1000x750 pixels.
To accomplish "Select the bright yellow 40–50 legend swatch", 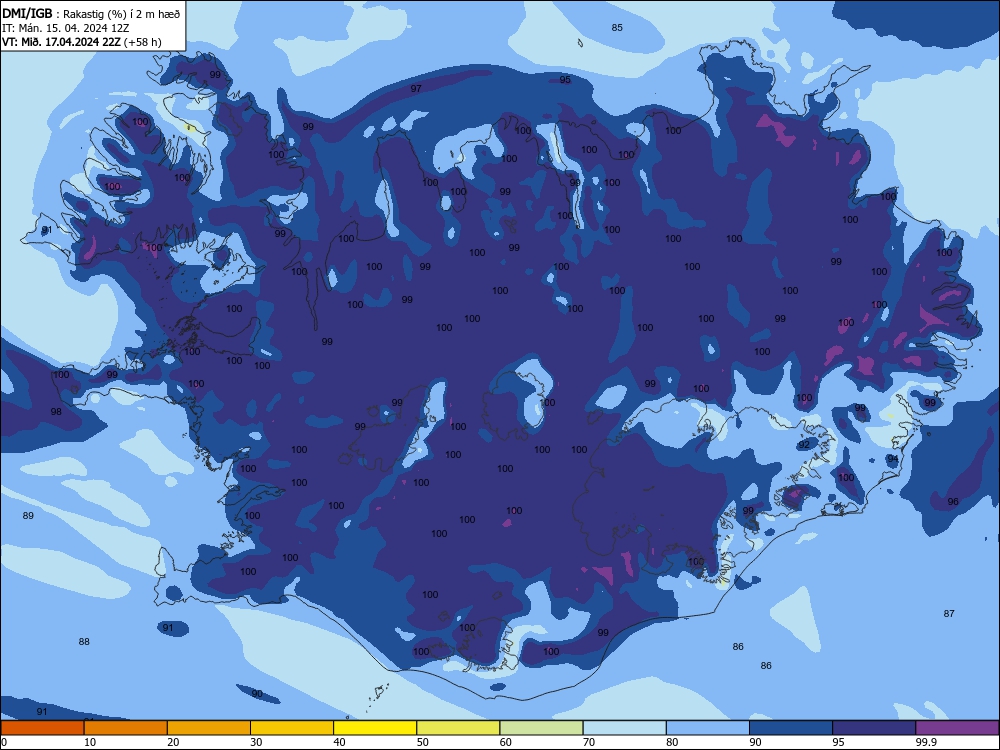I will click(375, 728).
